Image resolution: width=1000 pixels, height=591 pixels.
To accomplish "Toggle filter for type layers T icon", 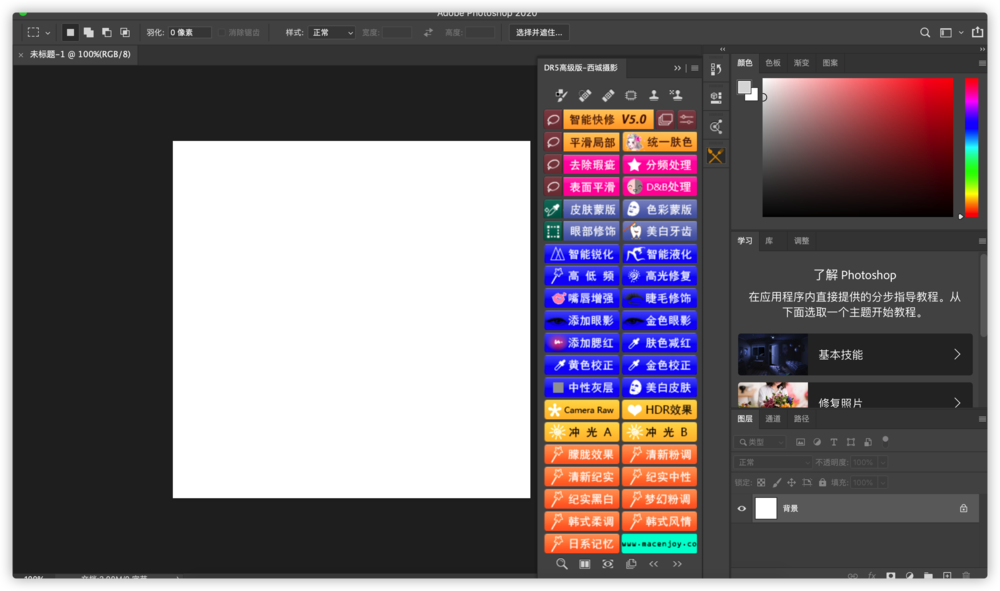I will coord(834,442).
